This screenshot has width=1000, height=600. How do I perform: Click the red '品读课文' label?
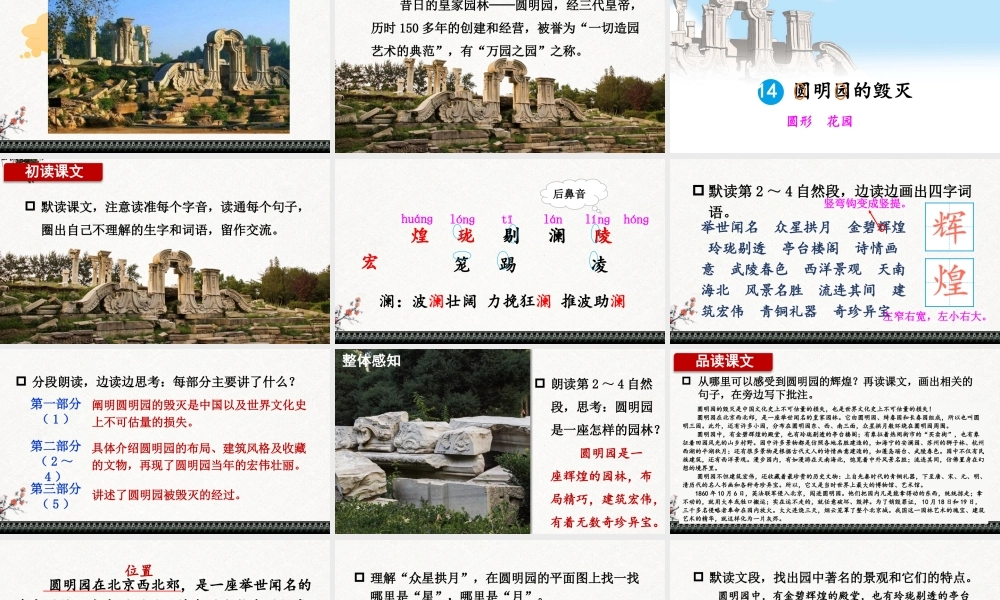tap(724, 362)
